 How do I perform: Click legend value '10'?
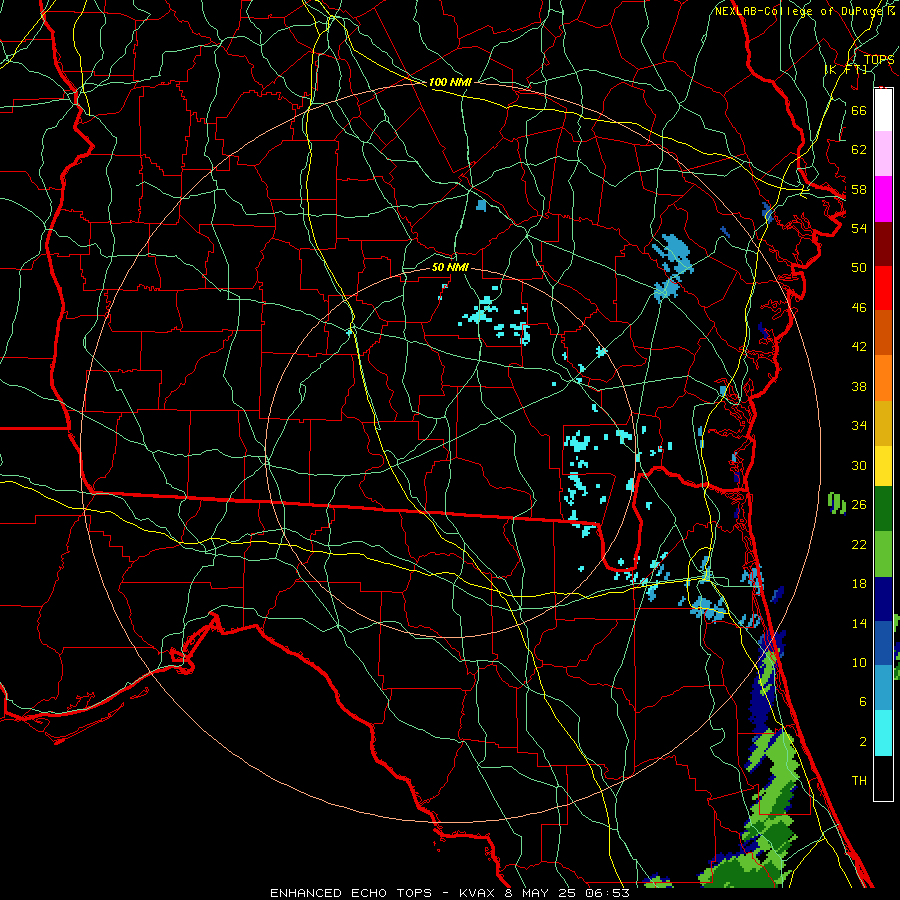859,662
